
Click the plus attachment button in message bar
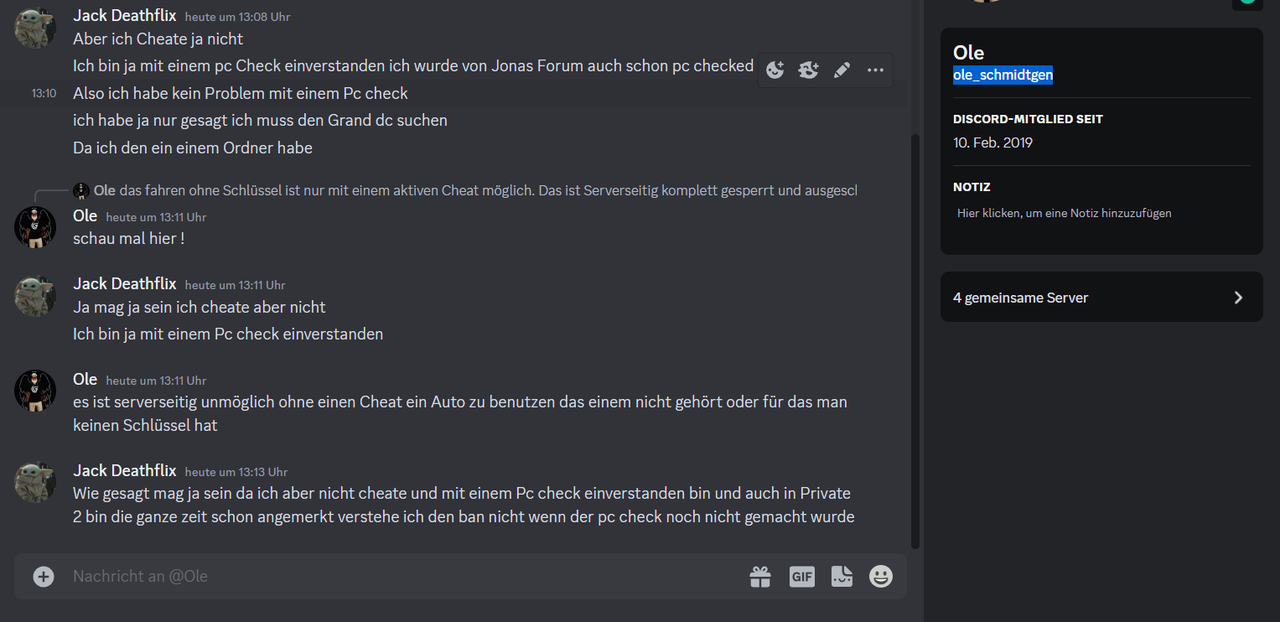43,576
